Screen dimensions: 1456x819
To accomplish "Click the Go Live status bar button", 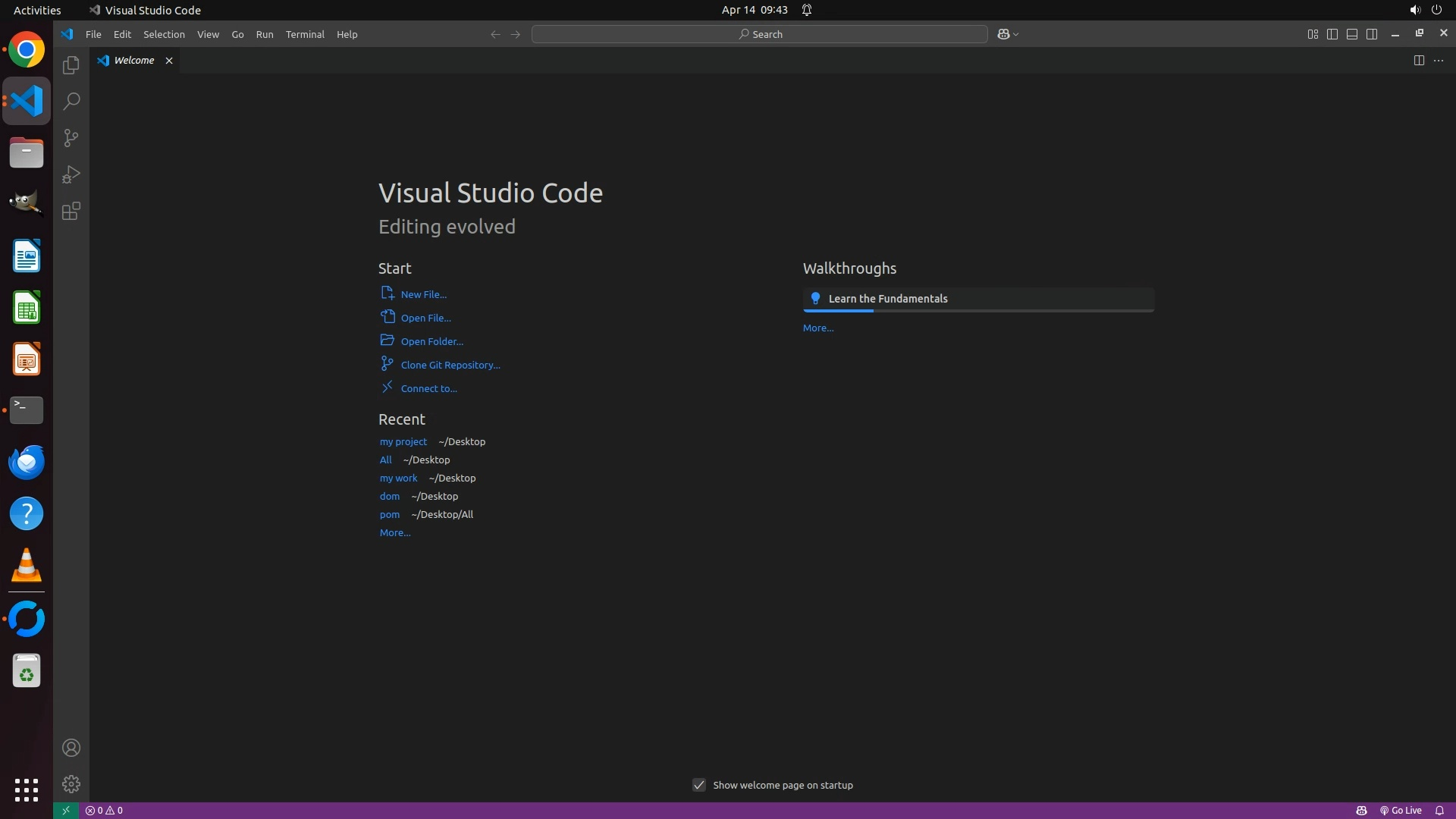I will click(x=1401, y=811).
